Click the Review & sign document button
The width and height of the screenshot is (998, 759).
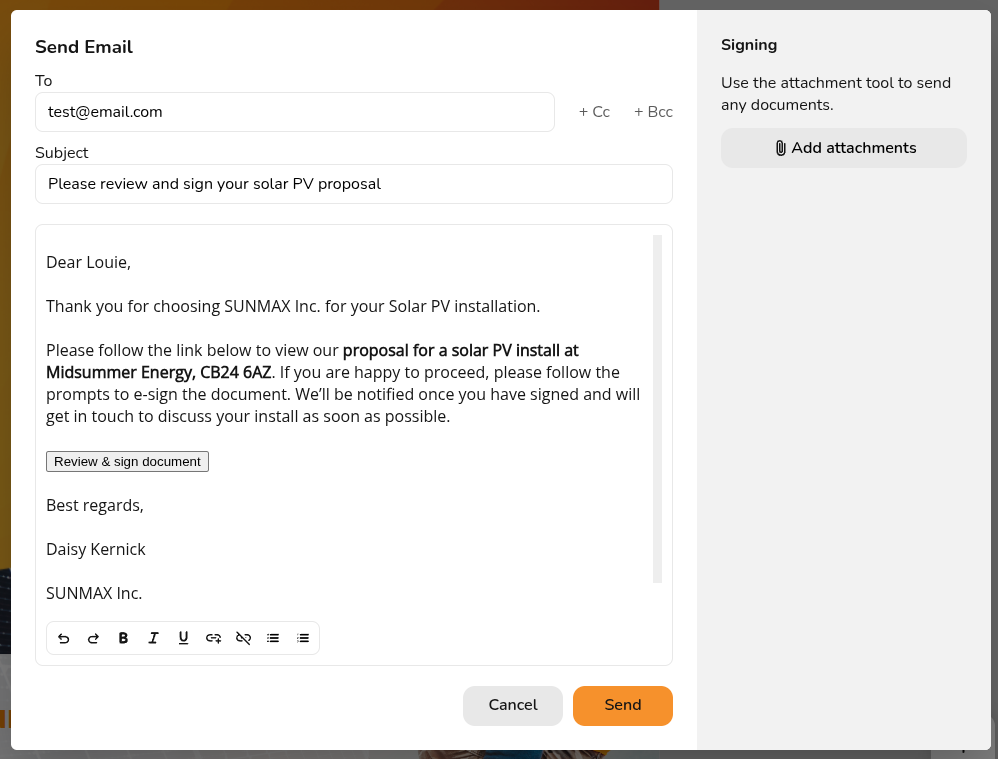click(x=127, y=462)
